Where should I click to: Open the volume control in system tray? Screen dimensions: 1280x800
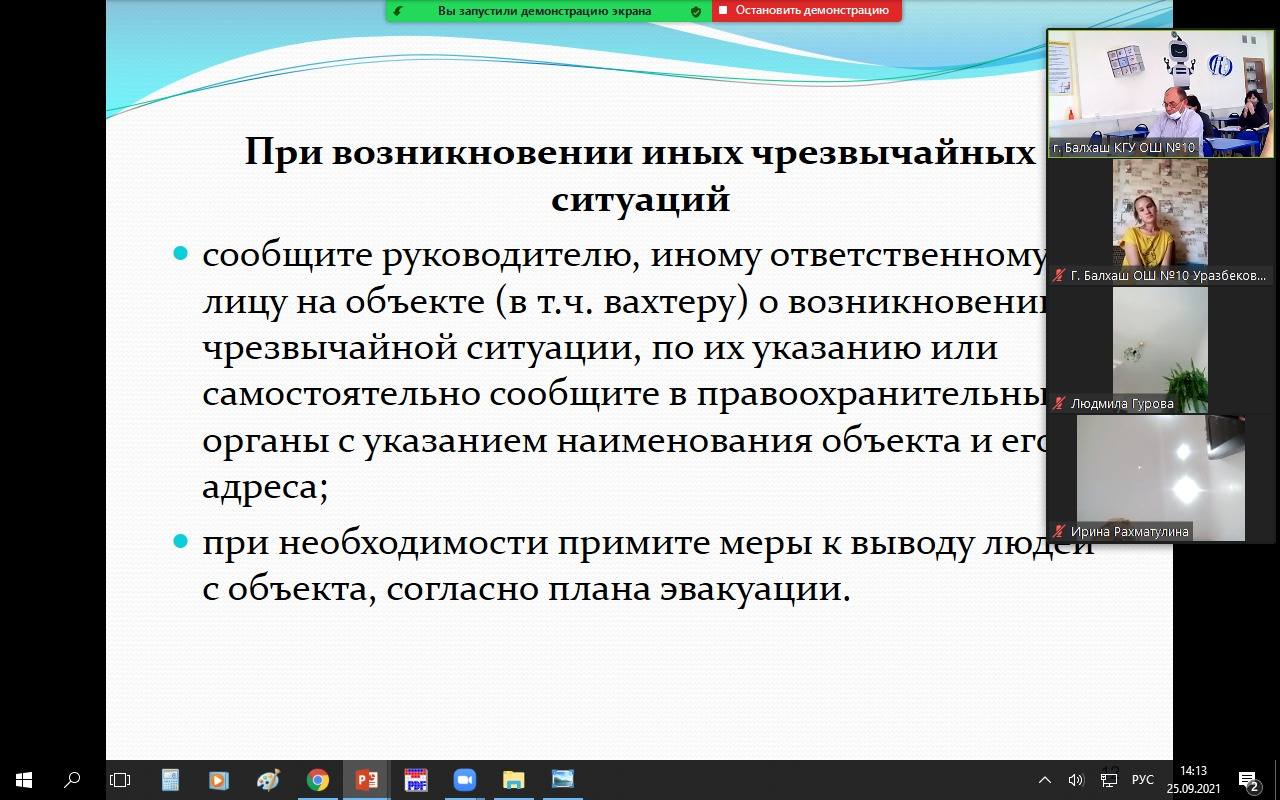pyautogui.click(x=1076, y=780)
